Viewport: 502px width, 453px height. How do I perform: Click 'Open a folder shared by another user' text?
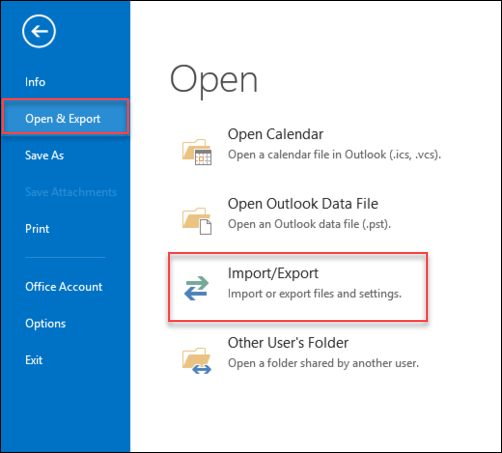[323, 363]
